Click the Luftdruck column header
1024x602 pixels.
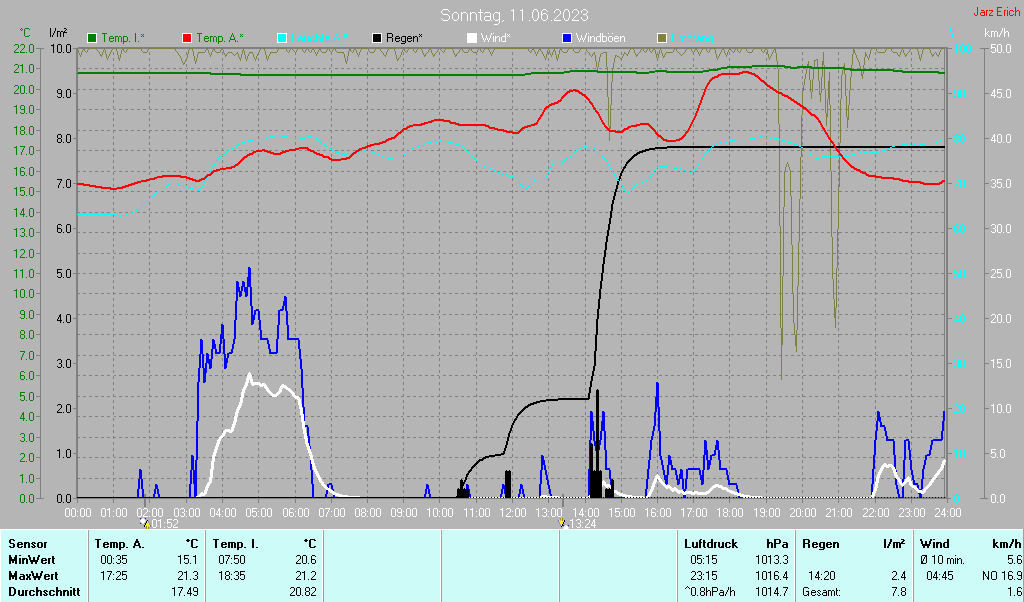pos(710,543)
